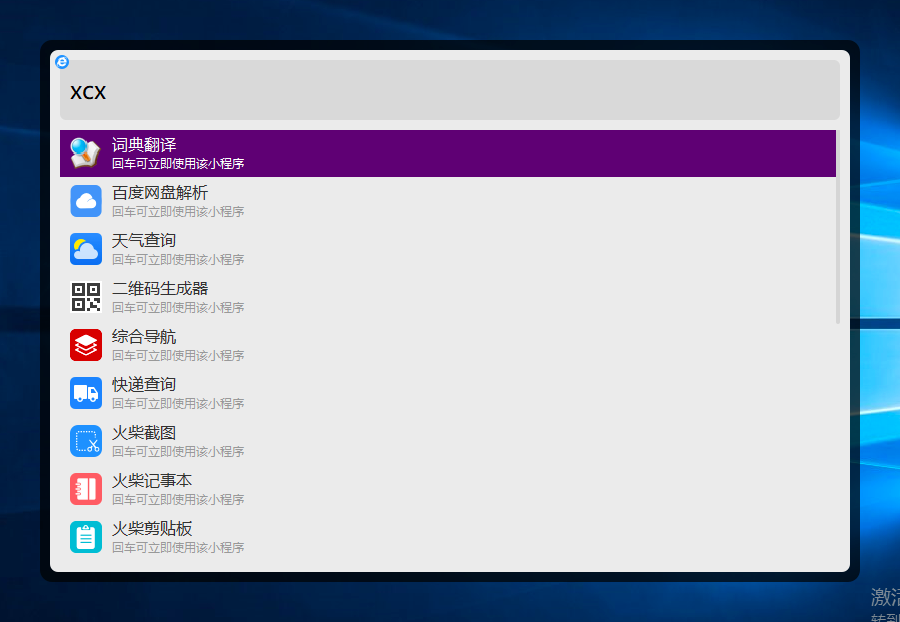This screenshot has height=622, width=900.
Task: Select the 火柴剪贴板 title text
Action: click(x=152, y=528)
